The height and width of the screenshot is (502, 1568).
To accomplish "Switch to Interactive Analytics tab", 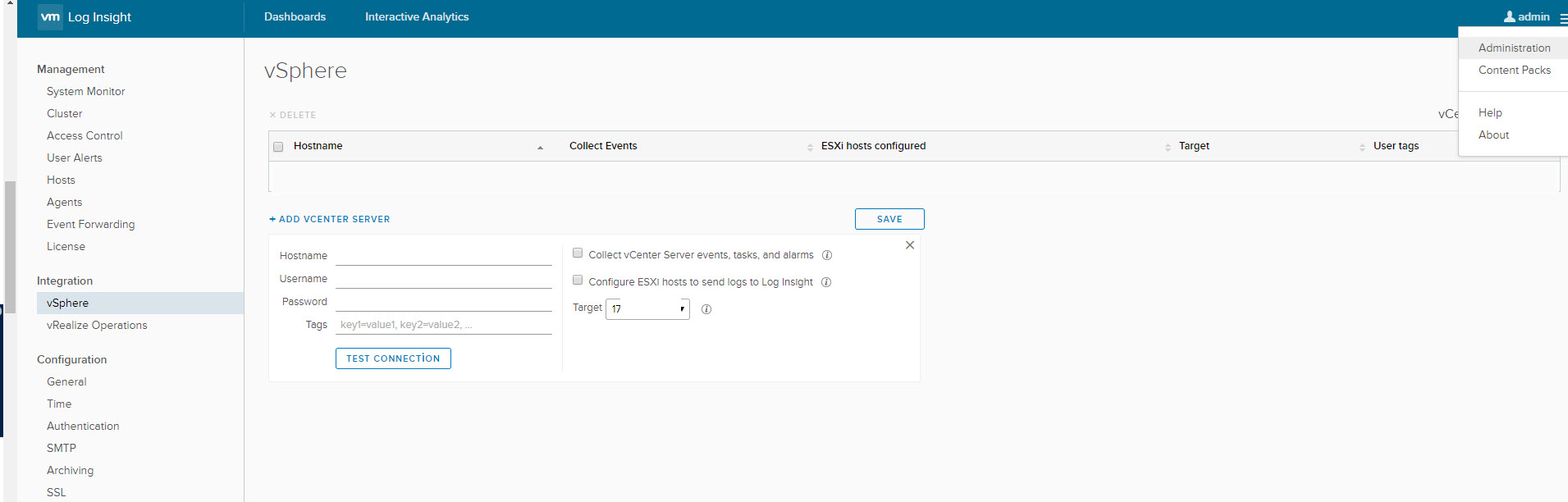I will coord(417,16).
